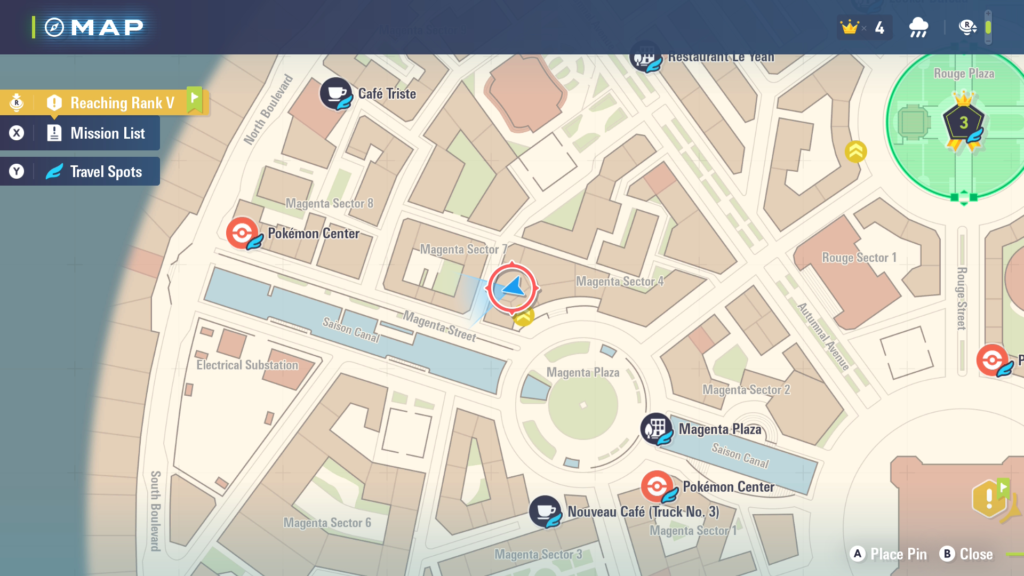The width and height of the screenshot is (1024, 576).
Task: Click the Nouveau Café Truck No. 3 icon
Action: click(545, 511)
